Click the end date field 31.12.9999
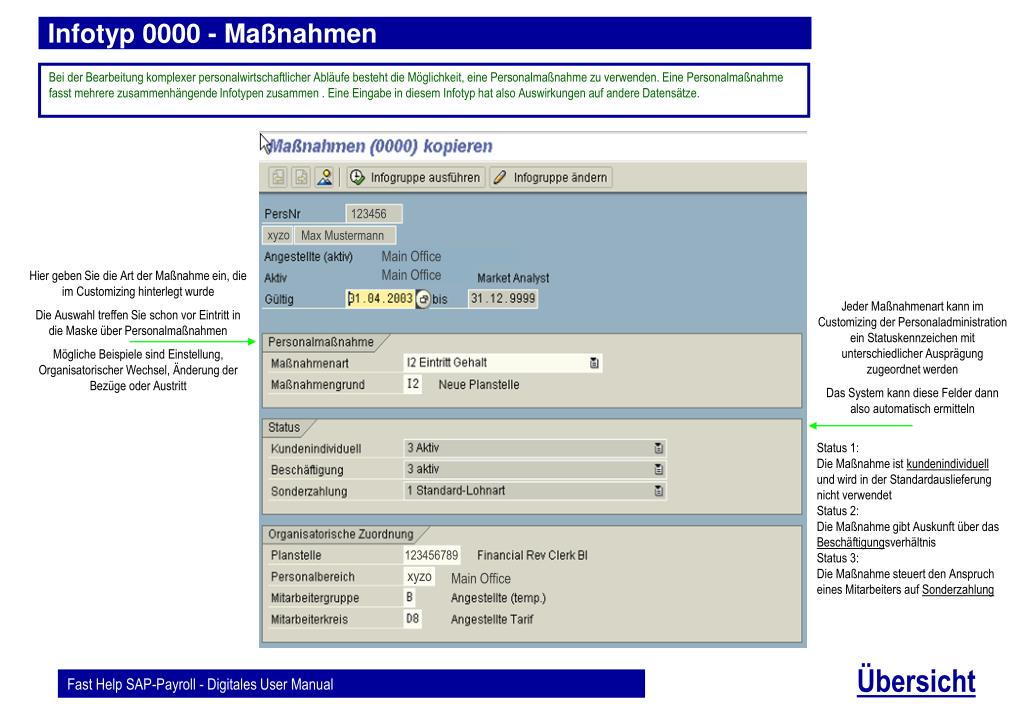Image resolution: width=1023 pixels, height=708 pixels. (x=503, y=299)
